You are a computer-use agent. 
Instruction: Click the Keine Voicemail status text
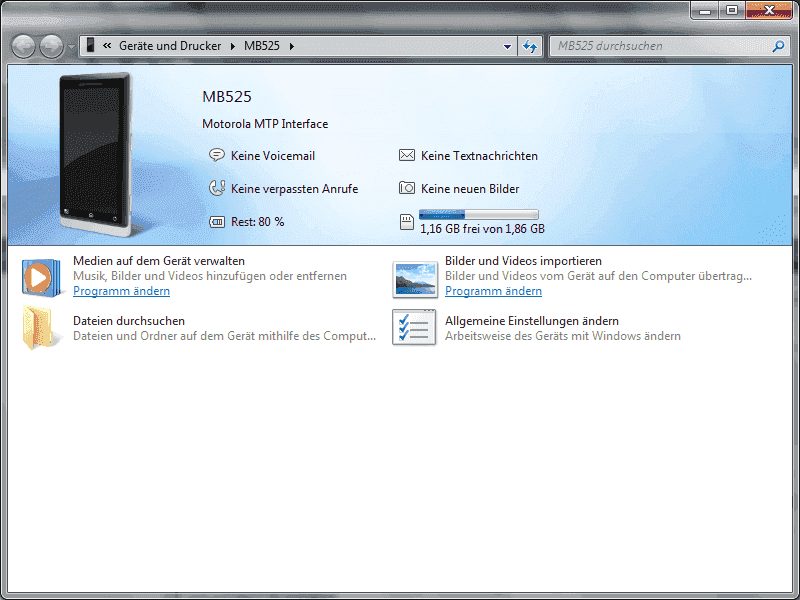273,156
